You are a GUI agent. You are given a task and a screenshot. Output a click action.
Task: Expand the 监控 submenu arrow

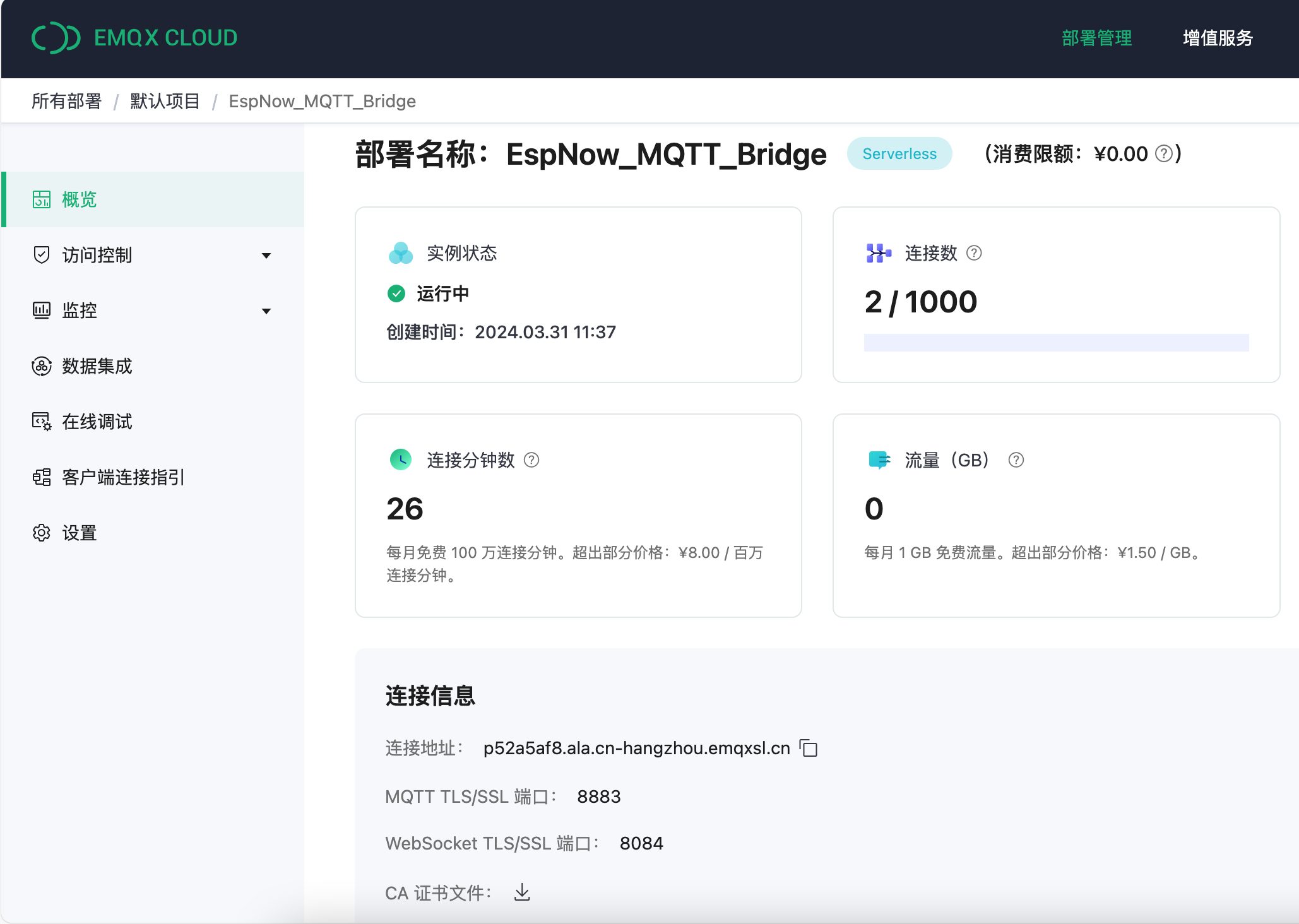(266, 311)
